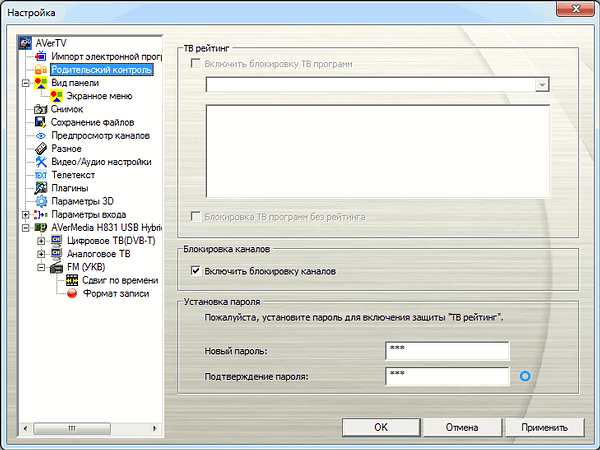Click the EPG import TV icon
Image resolution: width=600 pixels, height=450 pixels.
point(41,57)
